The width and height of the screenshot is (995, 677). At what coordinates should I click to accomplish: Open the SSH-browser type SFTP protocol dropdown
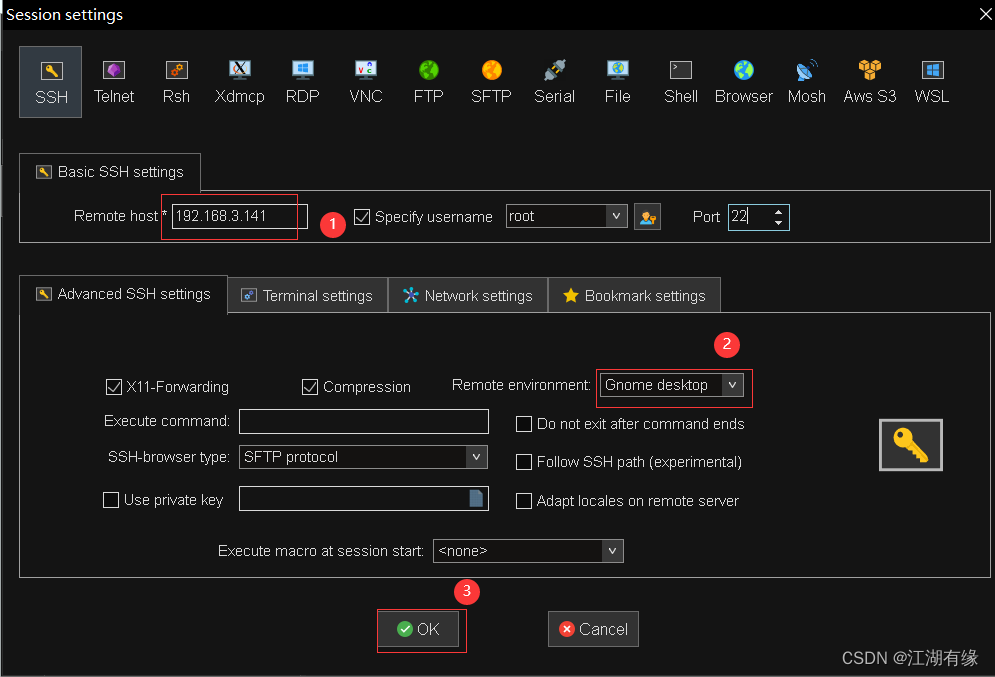pyautogui.click(x=477, y=457)
